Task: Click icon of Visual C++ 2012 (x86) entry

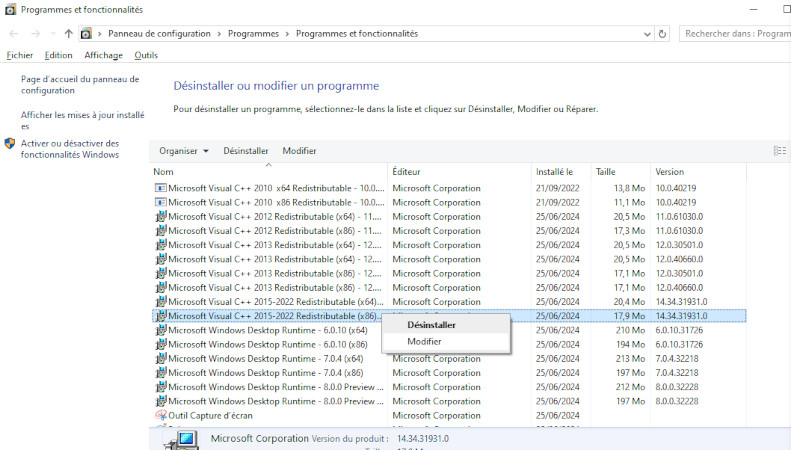Action: (x=160, y=231)
